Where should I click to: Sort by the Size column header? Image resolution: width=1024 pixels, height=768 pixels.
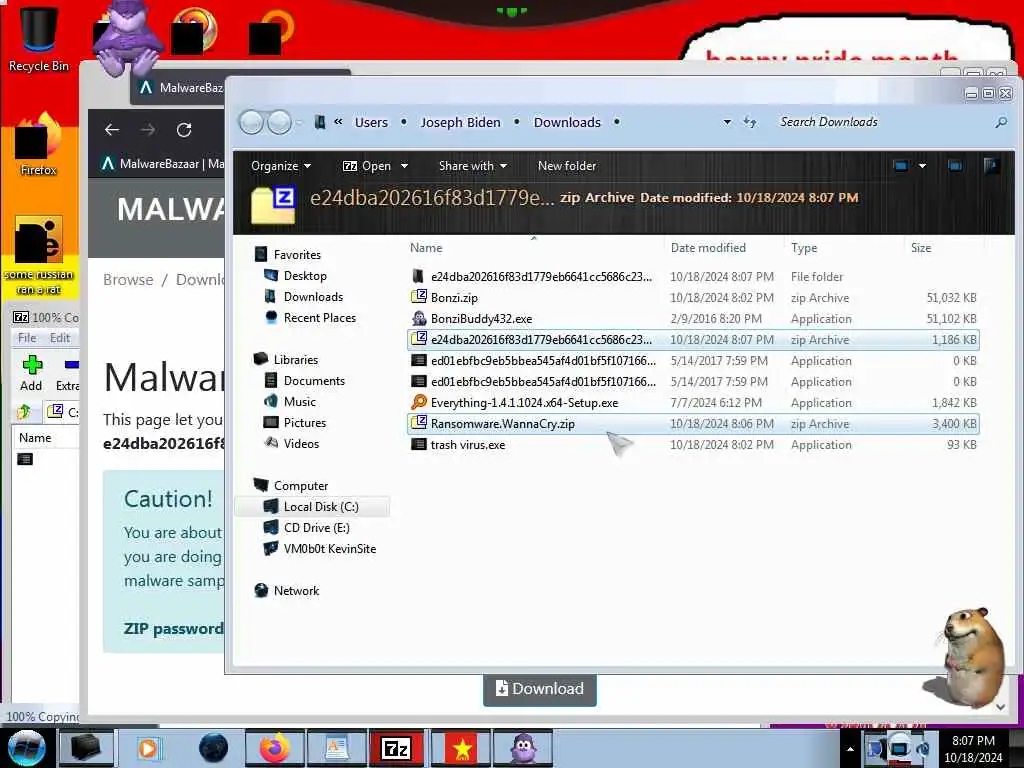tap(921, 248)
